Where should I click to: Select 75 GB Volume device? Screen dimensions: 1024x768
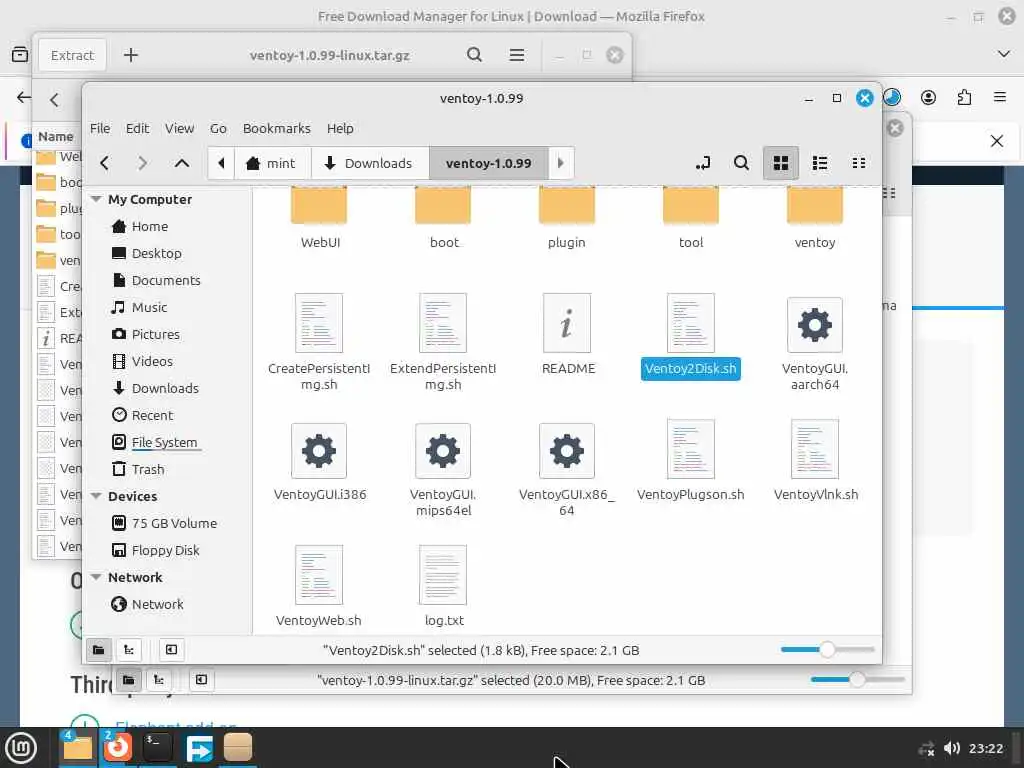pos(174,523)
